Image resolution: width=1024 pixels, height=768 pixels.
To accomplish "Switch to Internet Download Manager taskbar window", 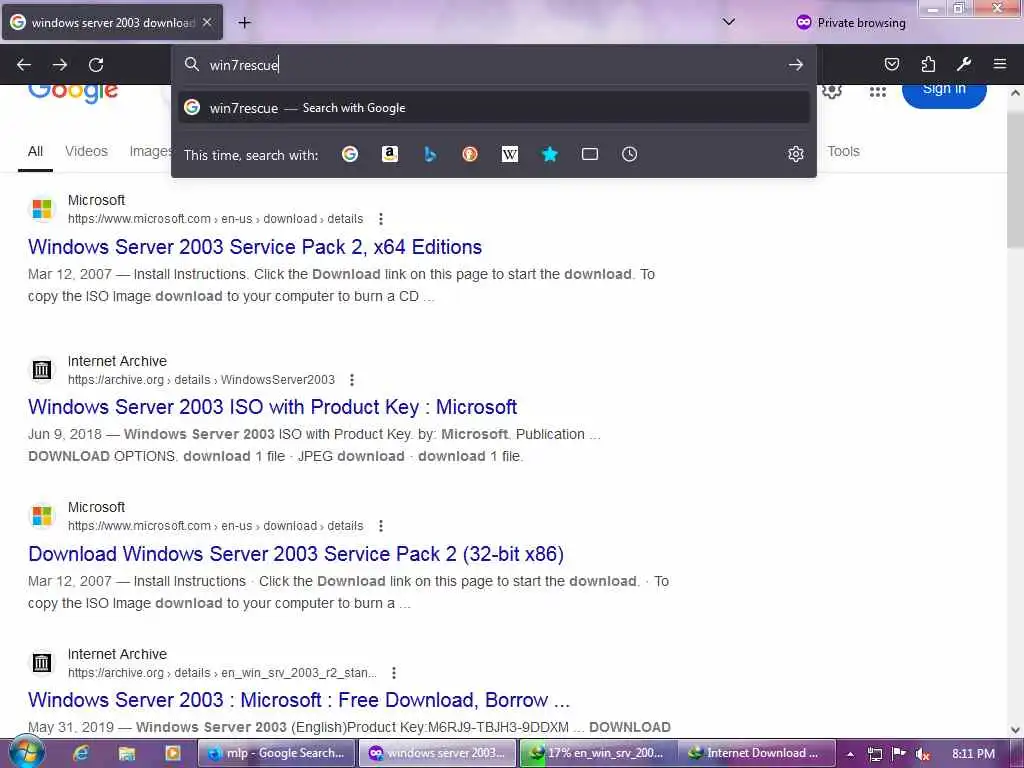I will pos(756,753).
